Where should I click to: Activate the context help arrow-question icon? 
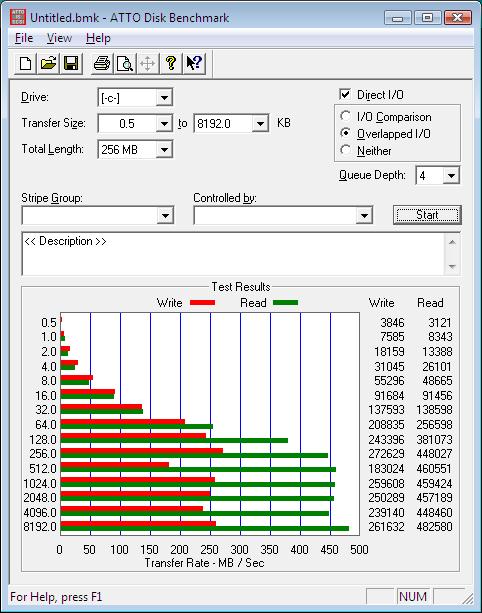(194, 63)
